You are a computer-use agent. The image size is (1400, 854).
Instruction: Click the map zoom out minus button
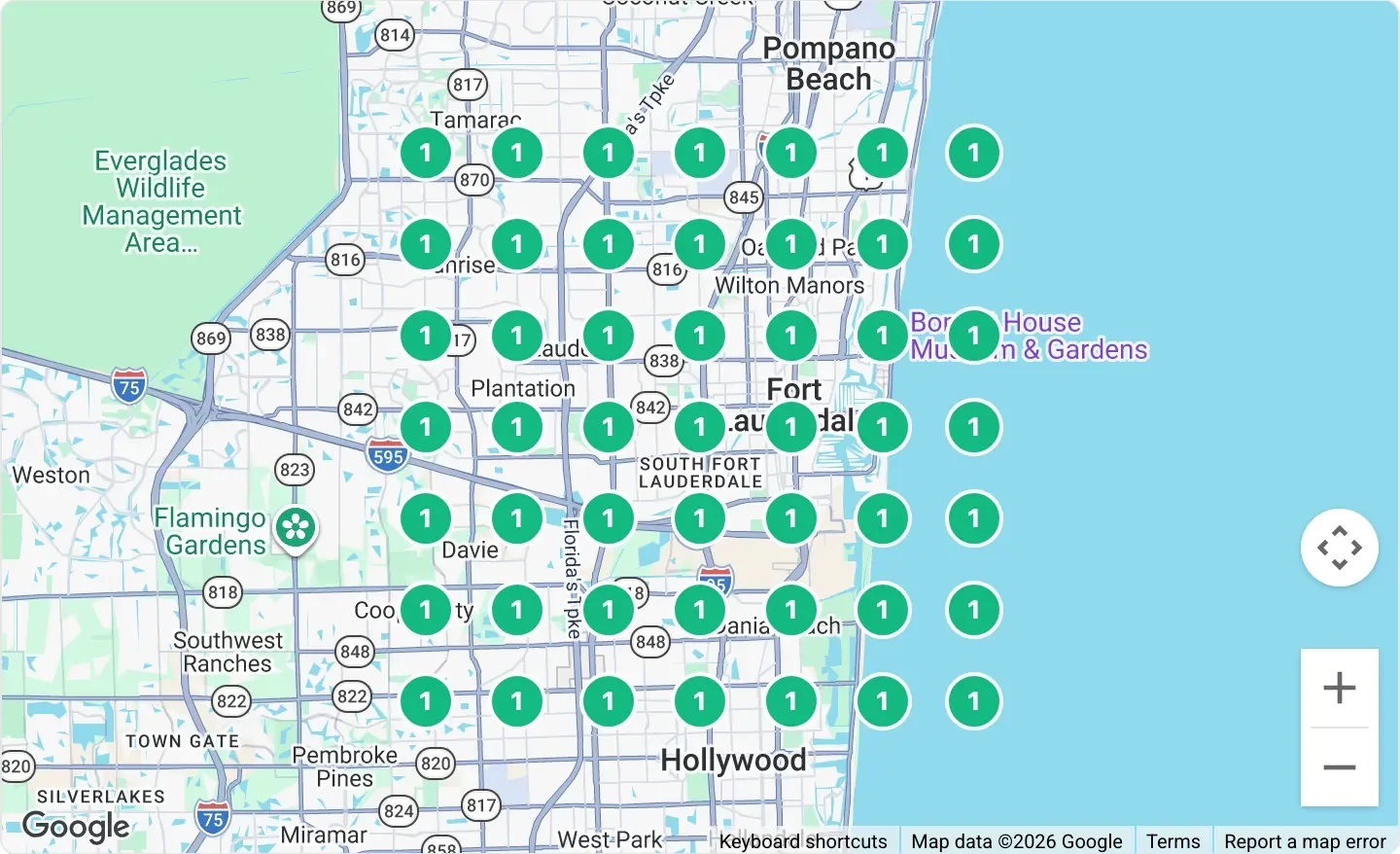1339,767
